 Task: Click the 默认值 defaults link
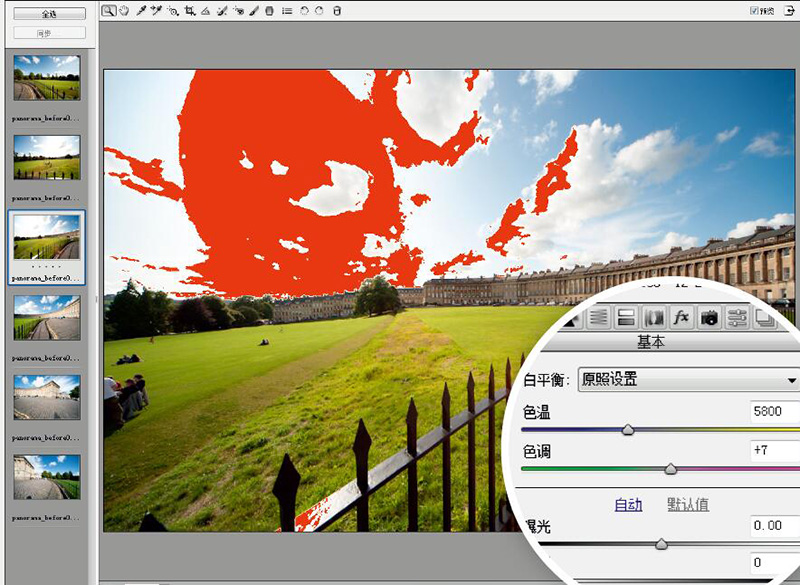(687, 505)
